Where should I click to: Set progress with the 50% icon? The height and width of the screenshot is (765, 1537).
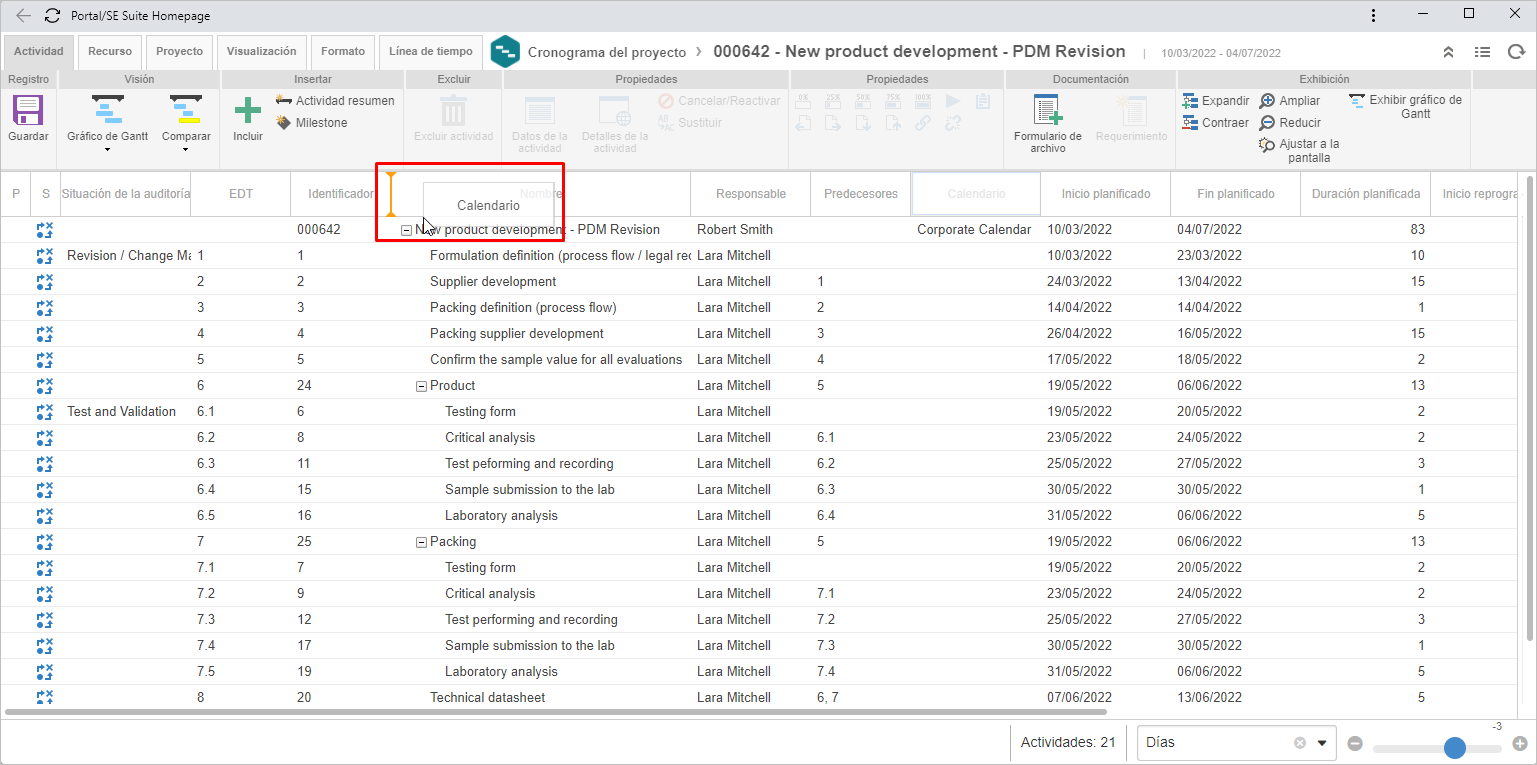(x=863, y=100)
